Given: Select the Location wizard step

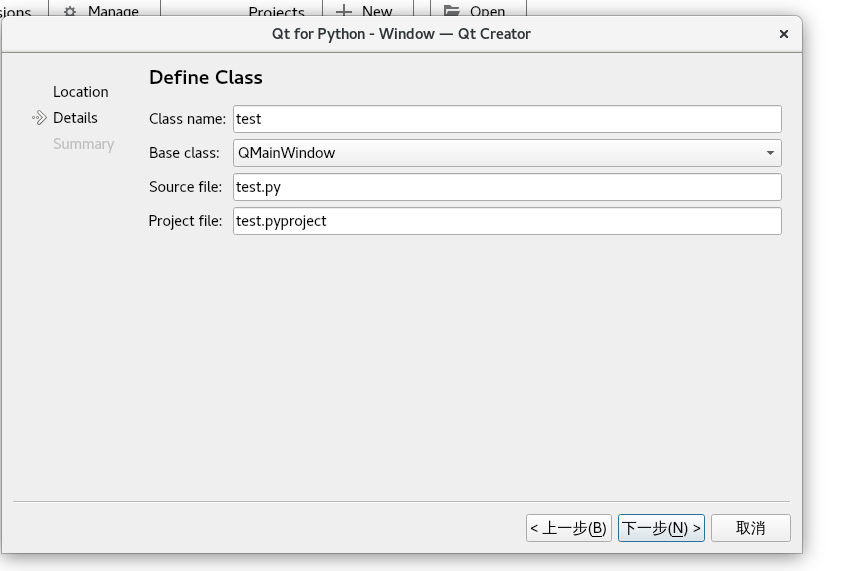Looking at the screenshot, I should pyautogui.click(x=80, y=92).
